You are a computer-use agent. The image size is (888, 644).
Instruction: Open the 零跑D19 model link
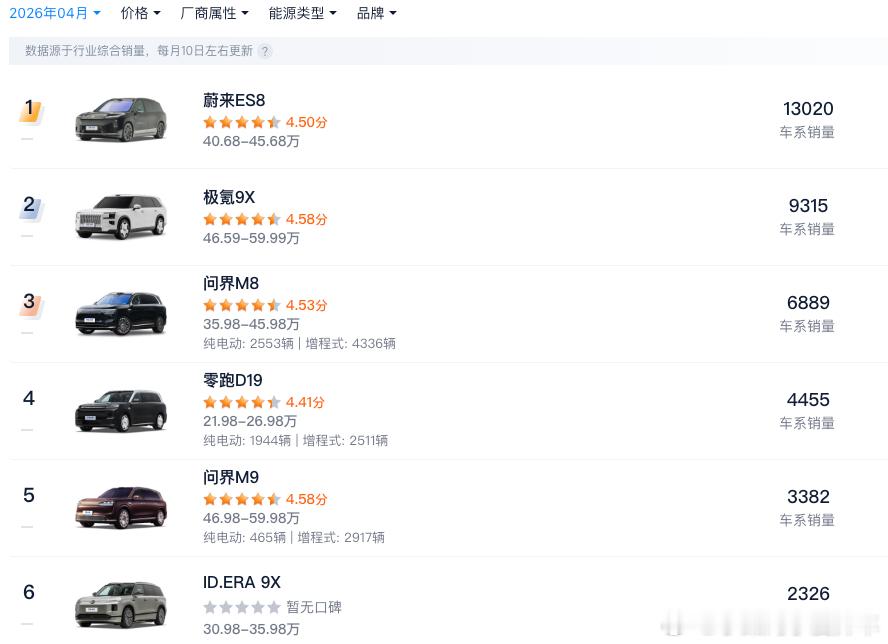[233, 379]
